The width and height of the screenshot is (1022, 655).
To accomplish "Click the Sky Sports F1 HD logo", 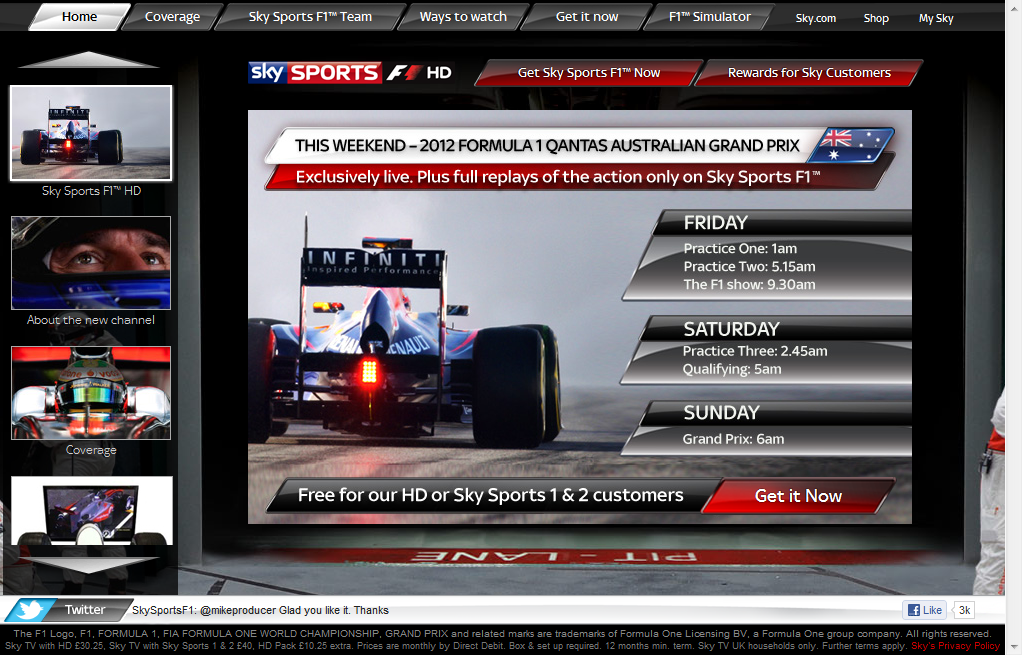I will coord(350,72).
